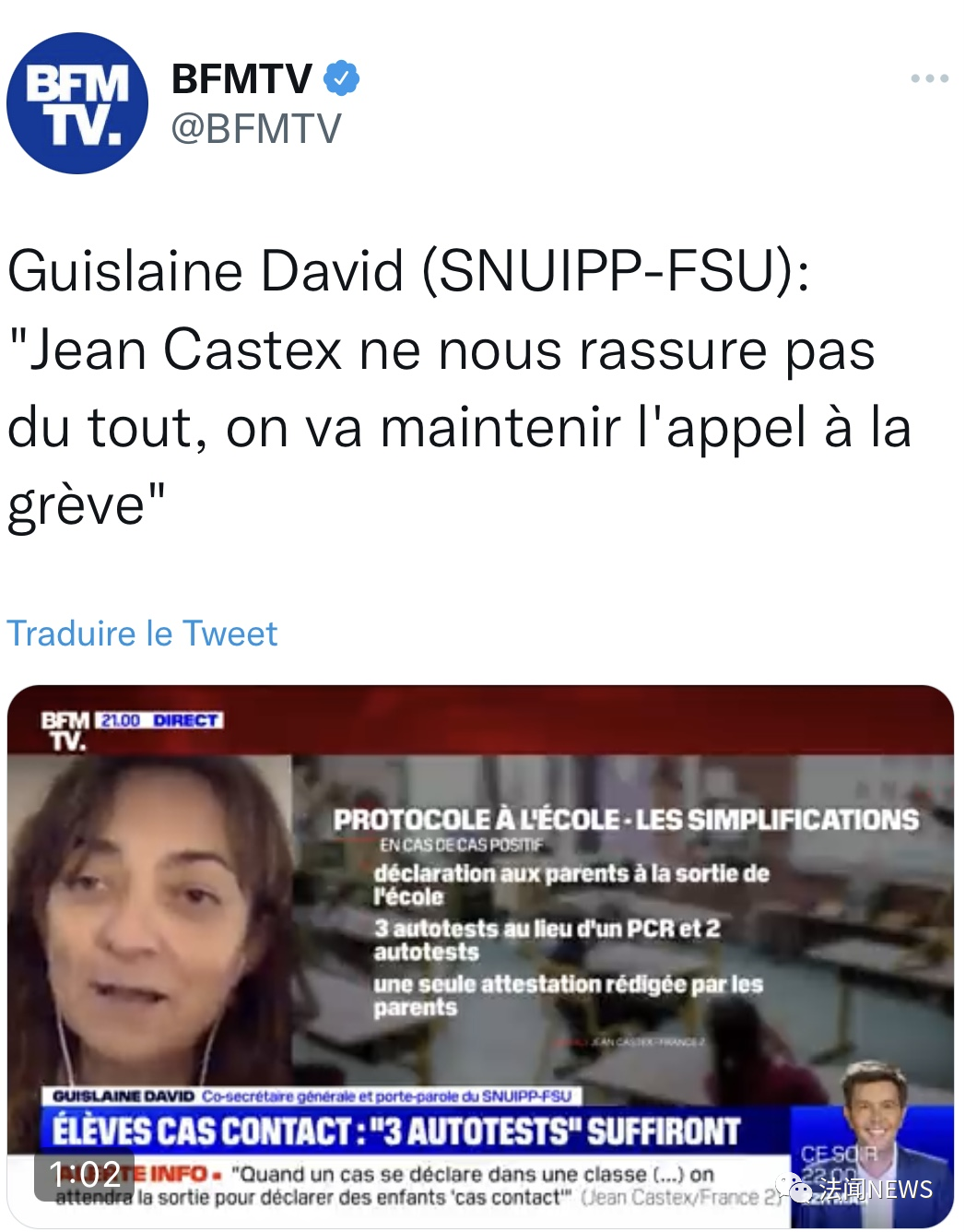Click the 21.00 DIRECT live indicator

coord(159,720)
